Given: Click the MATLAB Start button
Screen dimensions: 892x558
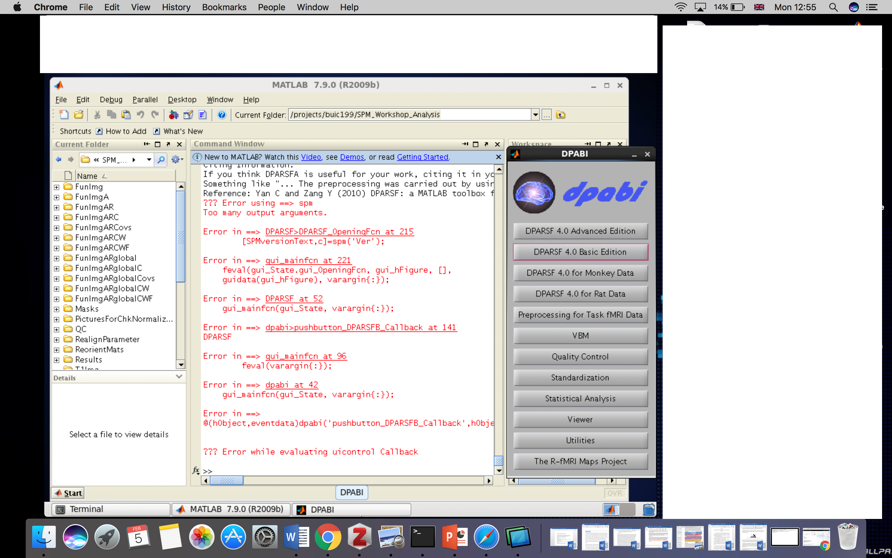Looking at the screenshot, I should [68, 493].
